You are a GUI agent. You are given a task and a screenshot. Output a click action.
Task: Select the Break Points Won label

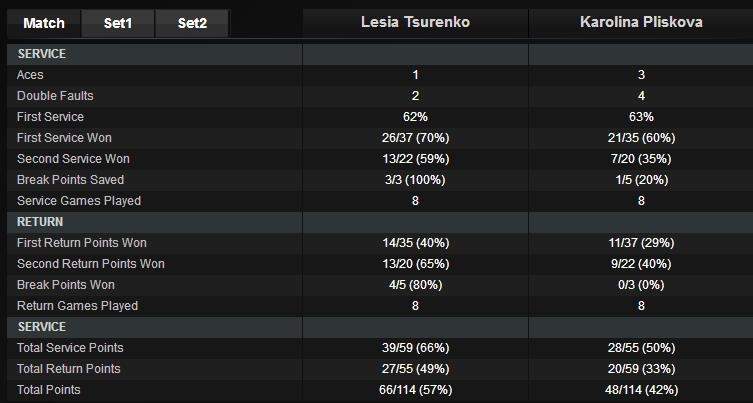tap(62, 285)
